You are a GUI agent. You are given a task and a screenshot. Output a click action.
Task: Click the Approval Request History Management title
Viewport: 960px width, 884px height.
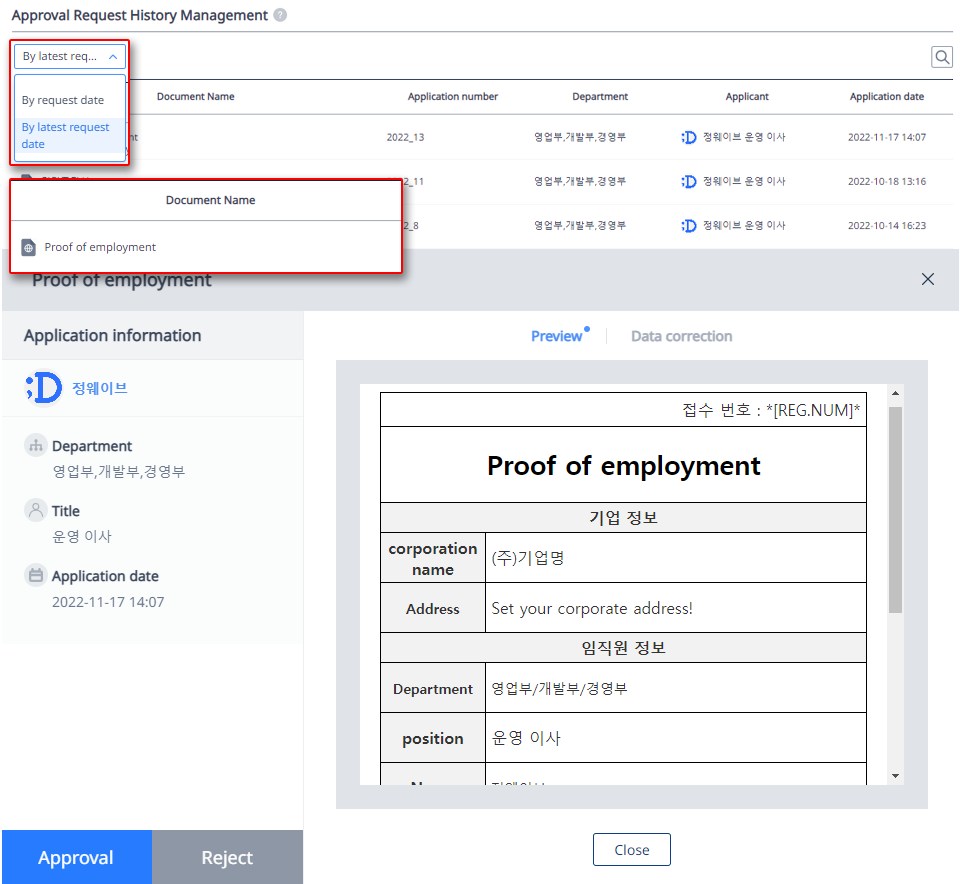pos(140,15)
